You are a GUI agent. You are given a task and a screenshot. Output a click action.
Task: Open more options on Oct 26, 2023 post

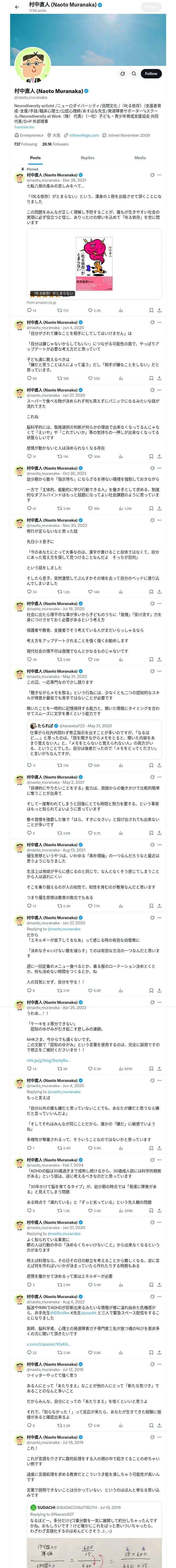[x=160, y=469]
